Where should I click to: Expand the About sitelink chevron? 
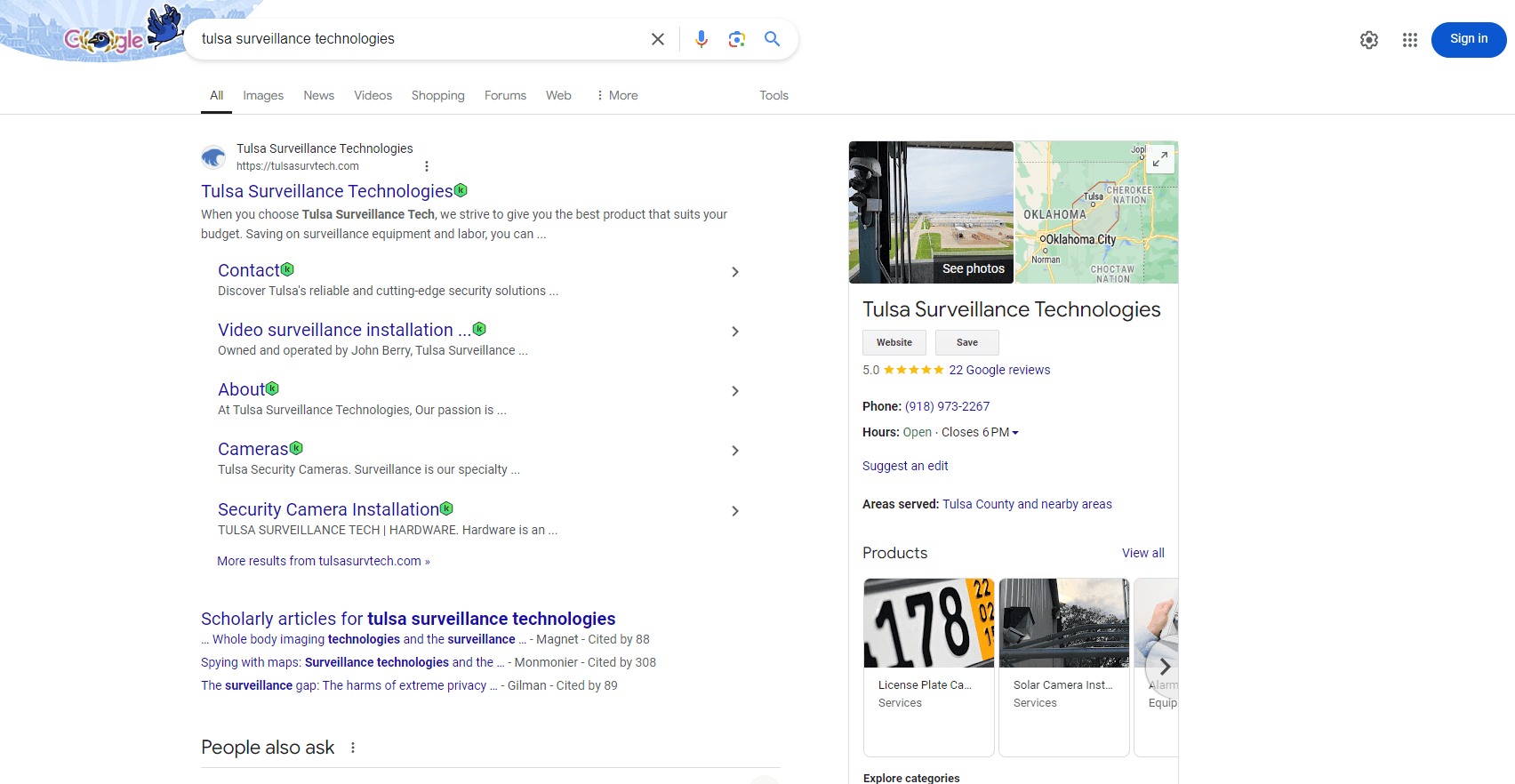click(x=735, y=391)
